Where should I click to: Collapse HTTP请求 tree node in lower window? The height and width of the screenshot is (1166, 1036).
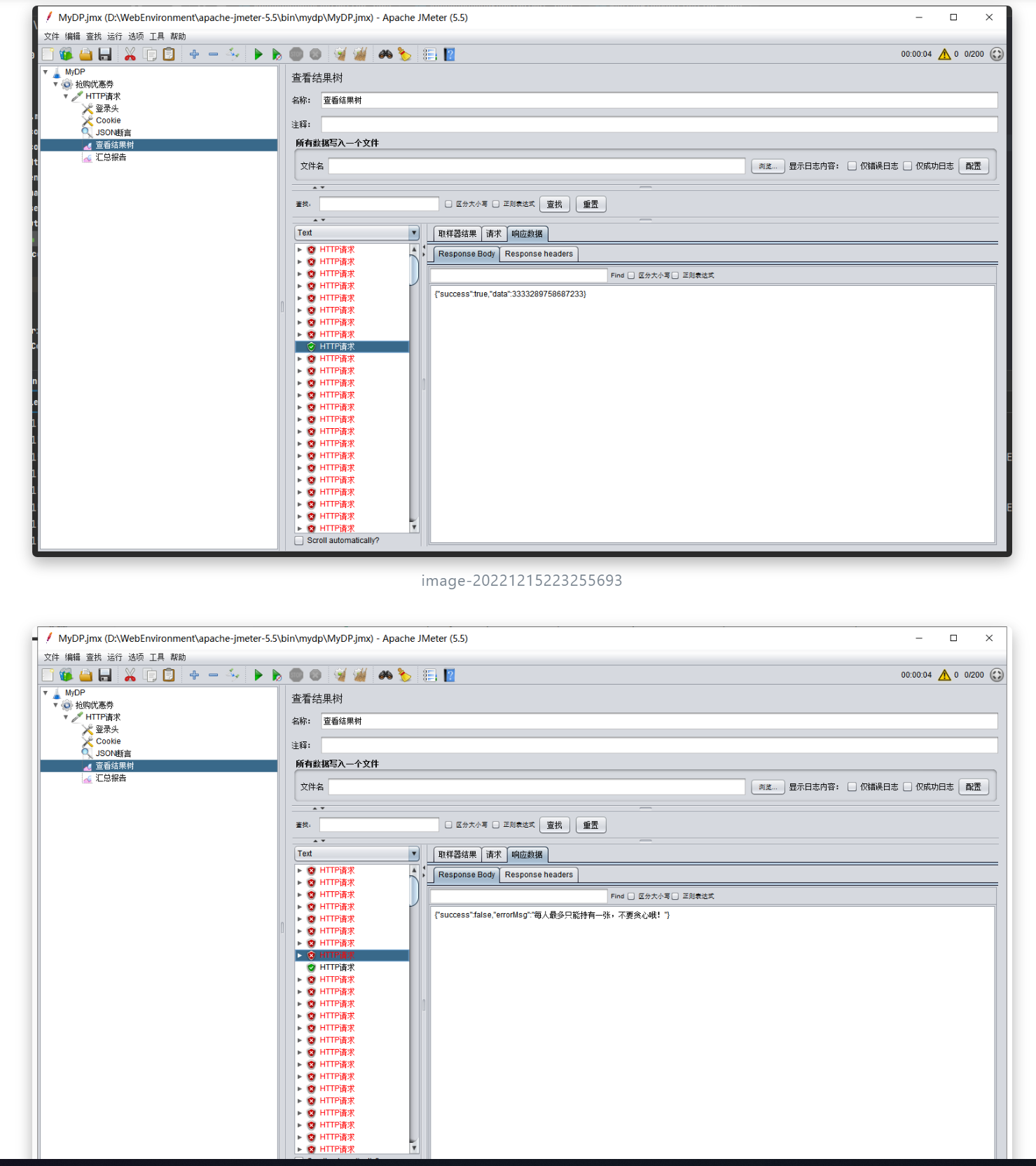(x=66, y=717)
